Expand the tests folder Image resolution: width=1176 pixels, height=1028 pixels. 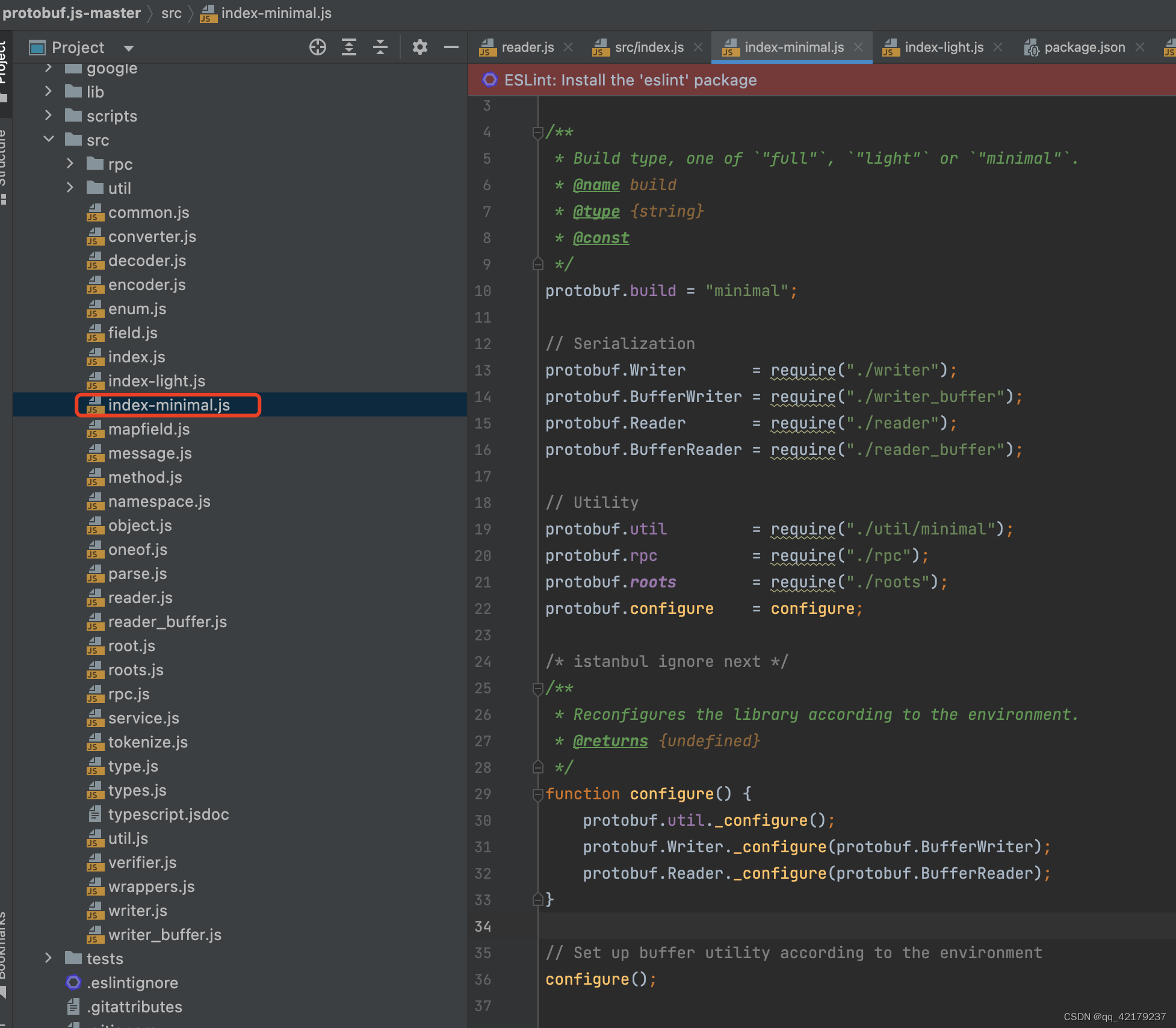pyautogui.click(x=49, y=958)
